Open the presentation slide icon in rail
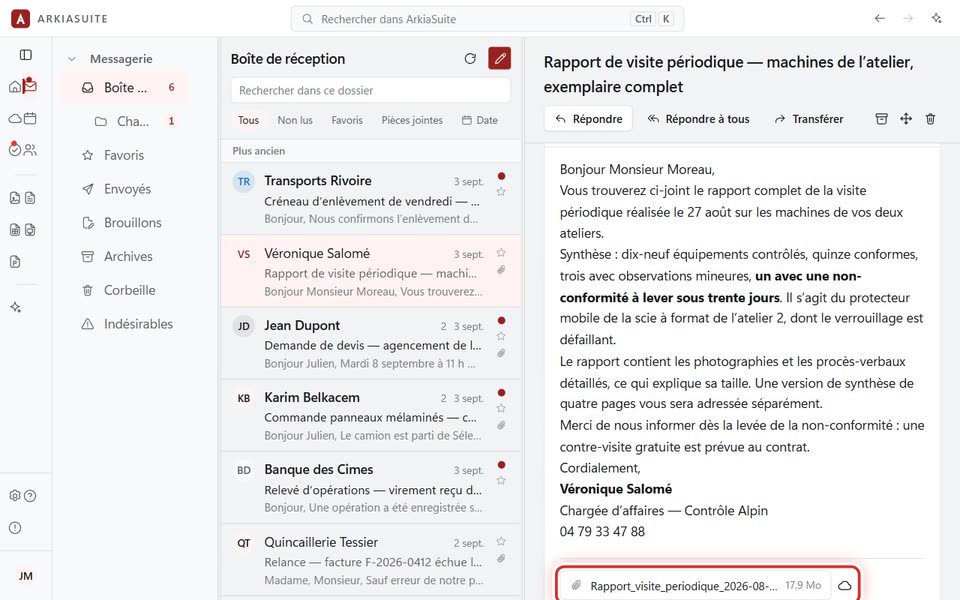960x600 pixels. tap(30, 230)
